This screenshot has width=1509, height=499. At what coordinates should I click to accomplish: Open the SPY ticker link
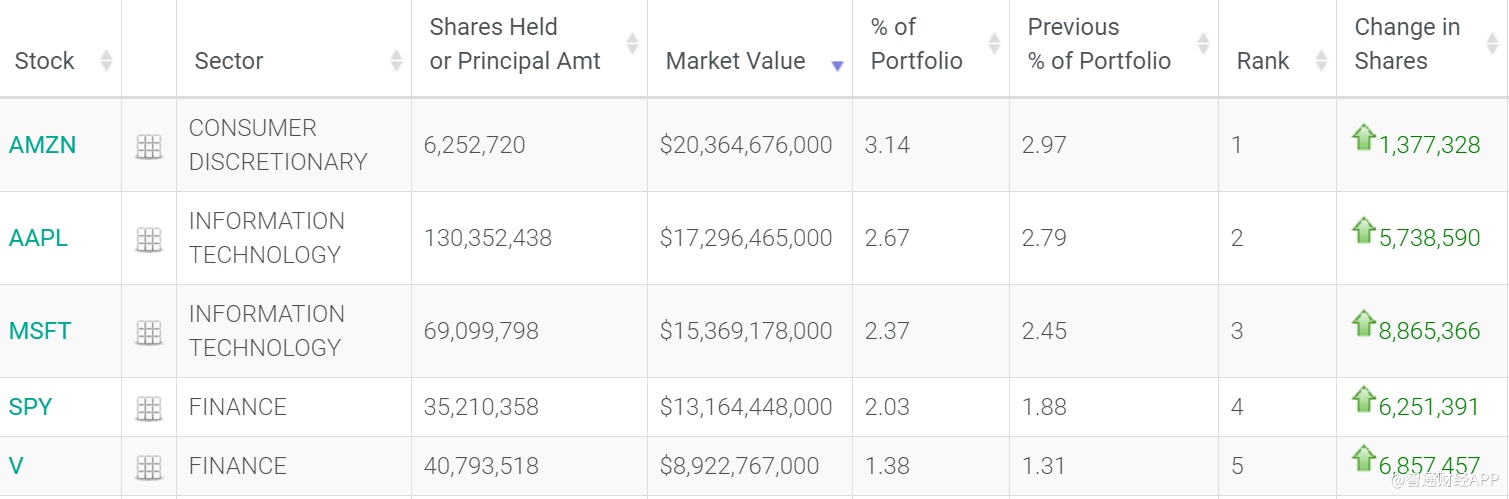pos(30,408)
